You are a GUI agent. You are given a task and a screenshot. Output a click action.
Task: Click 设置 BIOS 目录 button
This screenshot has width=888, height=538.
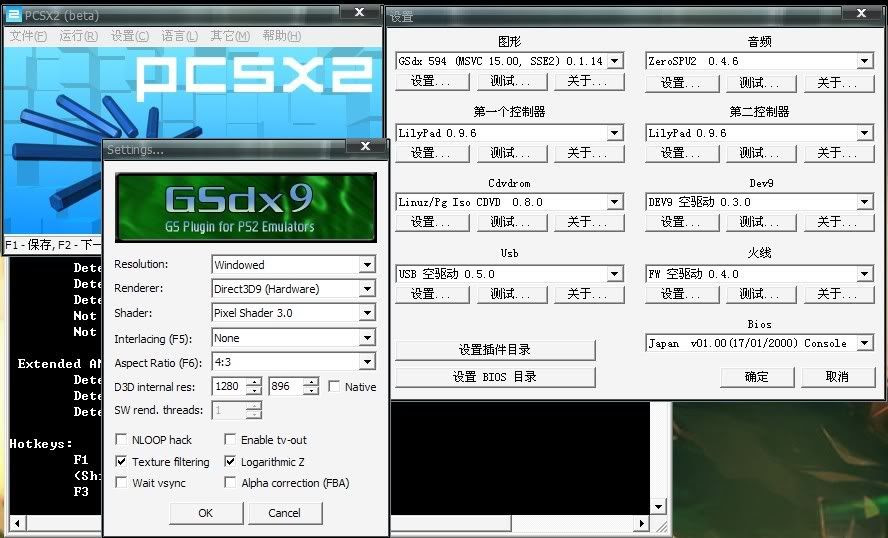pos(495,377)
